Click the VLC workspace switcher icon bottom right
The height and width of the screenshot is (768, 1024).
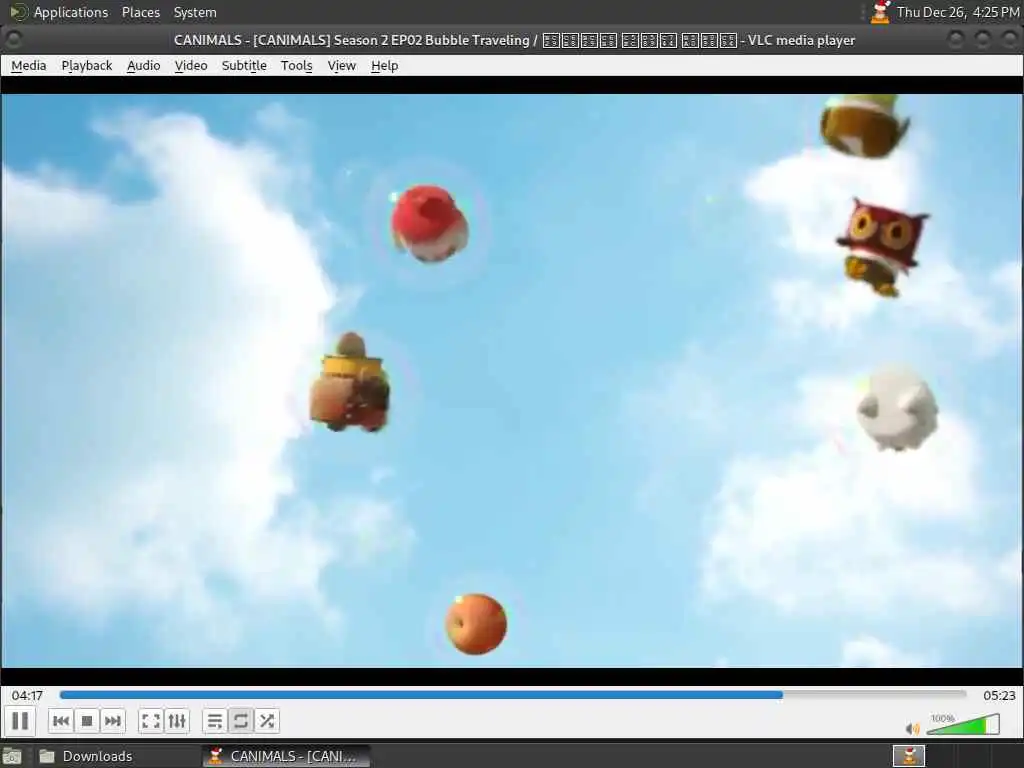pyautogui.click(x=908, y=756)
